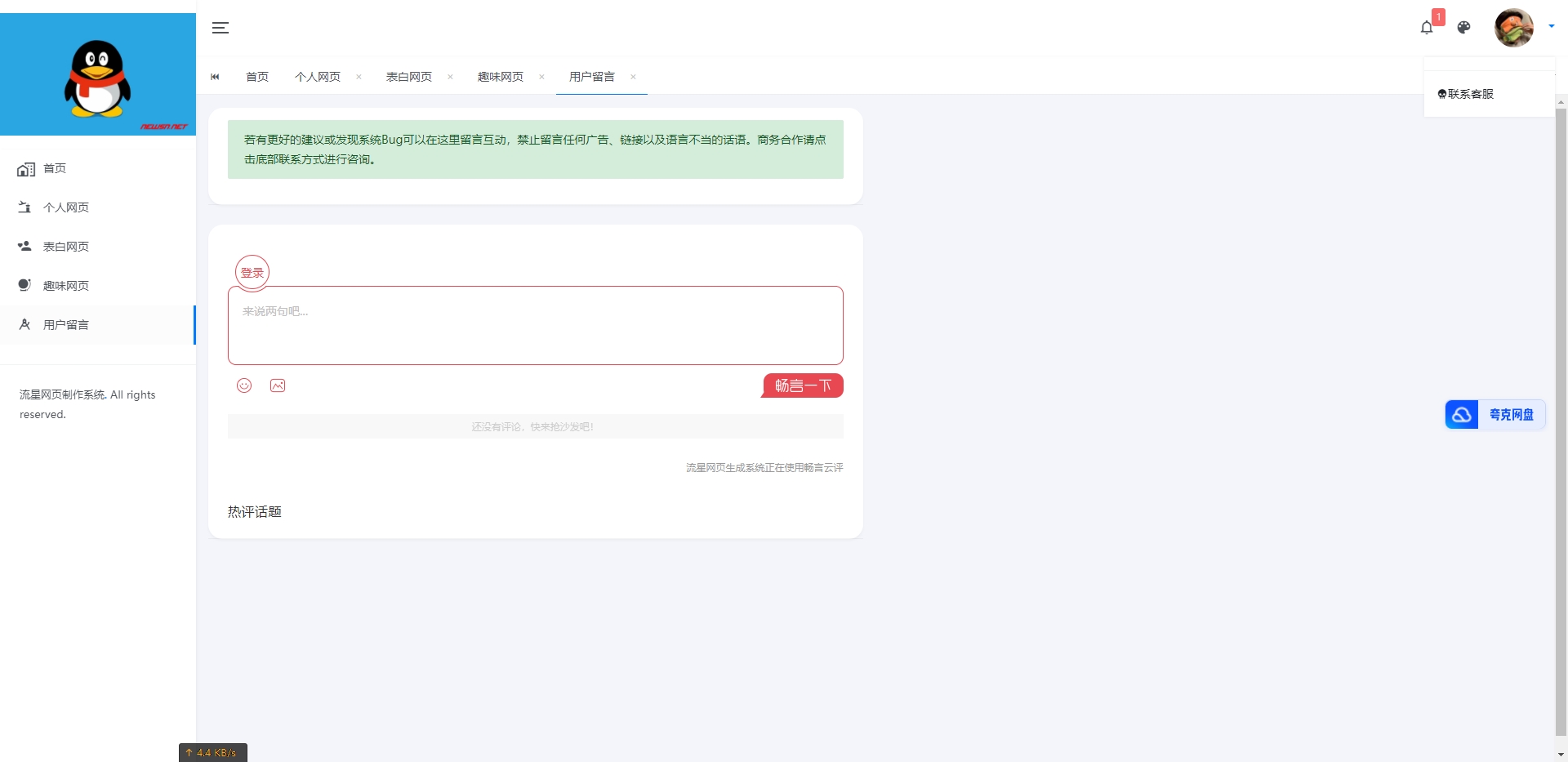Screen dimensions: 1568x762
Task: Attach an image using the picture icon
Action: tap(278, 385)
